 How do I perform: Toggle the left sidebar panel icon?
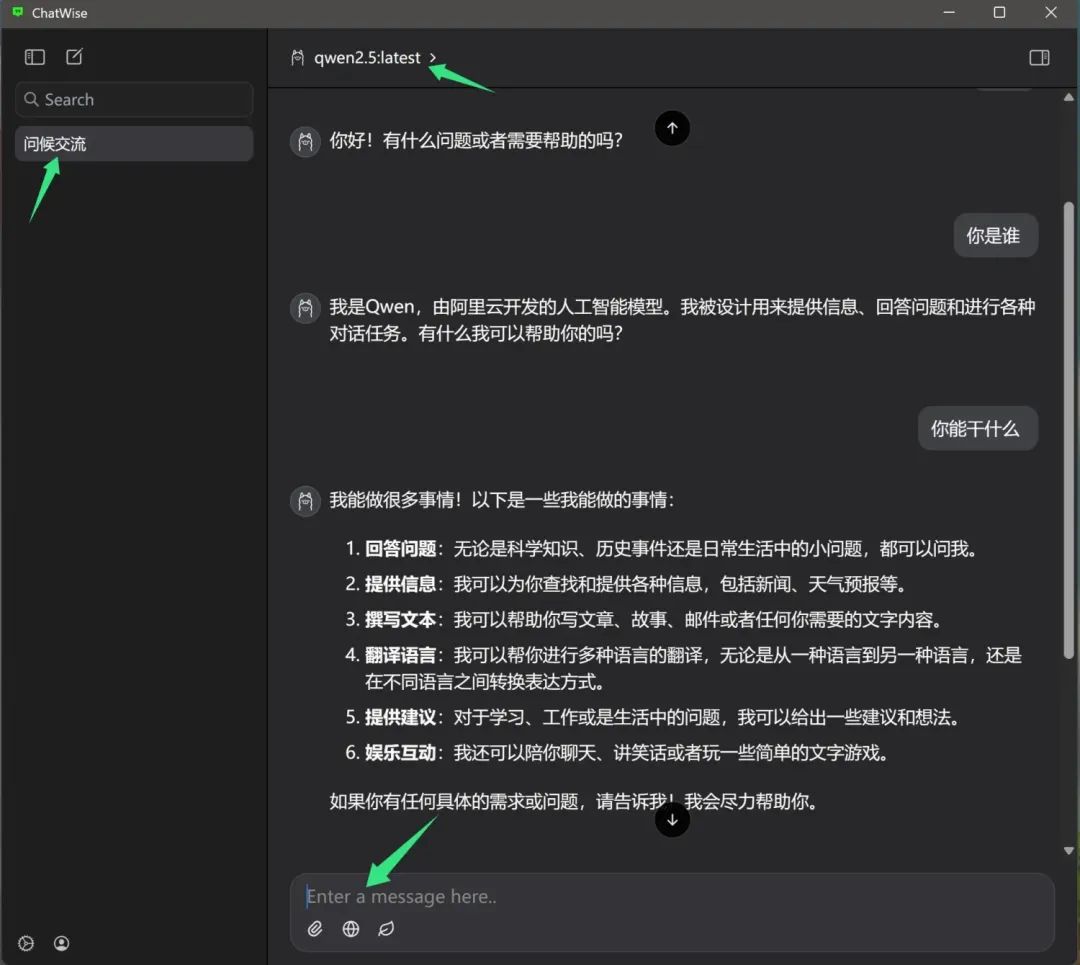click(x=34, y=57)
